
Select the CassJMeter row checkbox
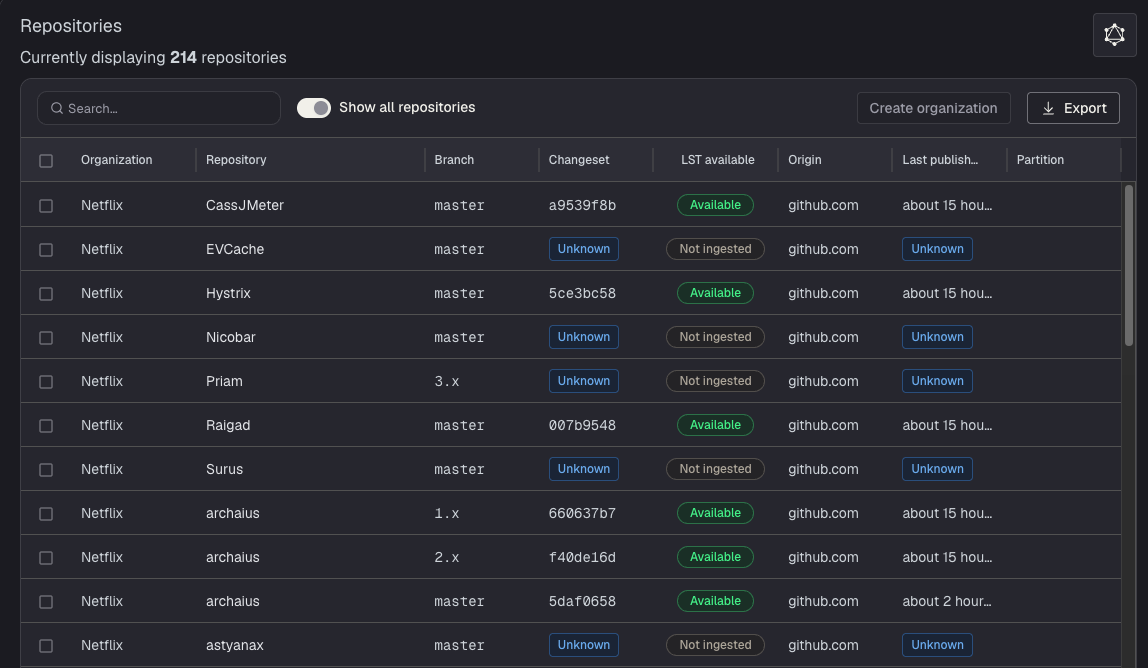46,206
